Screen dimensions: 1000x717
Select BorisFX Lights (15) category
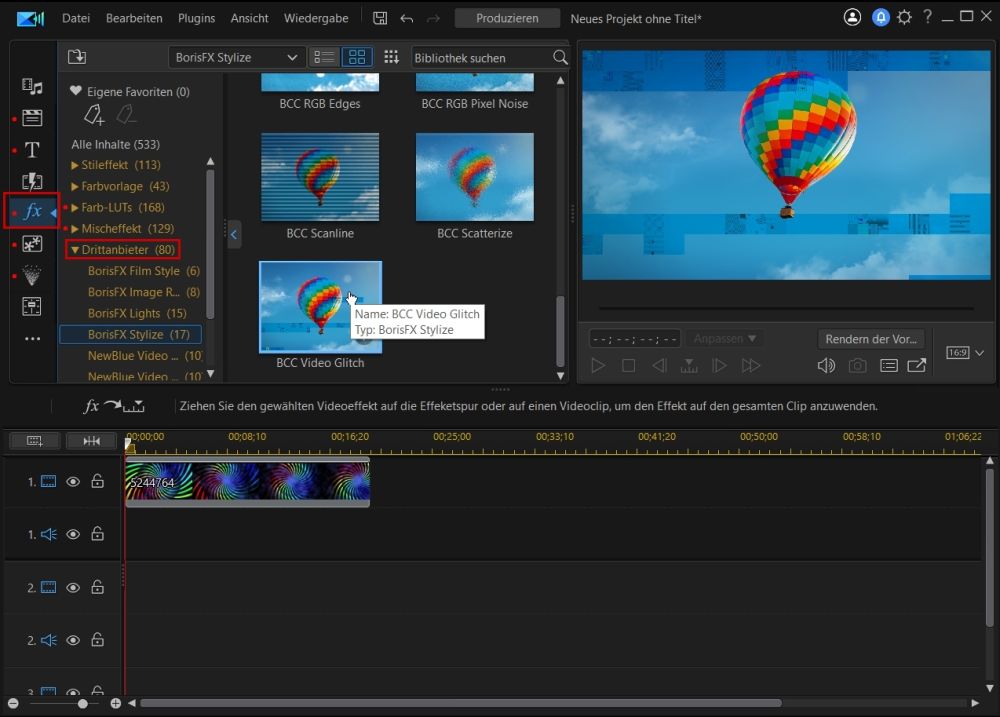point(137,313)
